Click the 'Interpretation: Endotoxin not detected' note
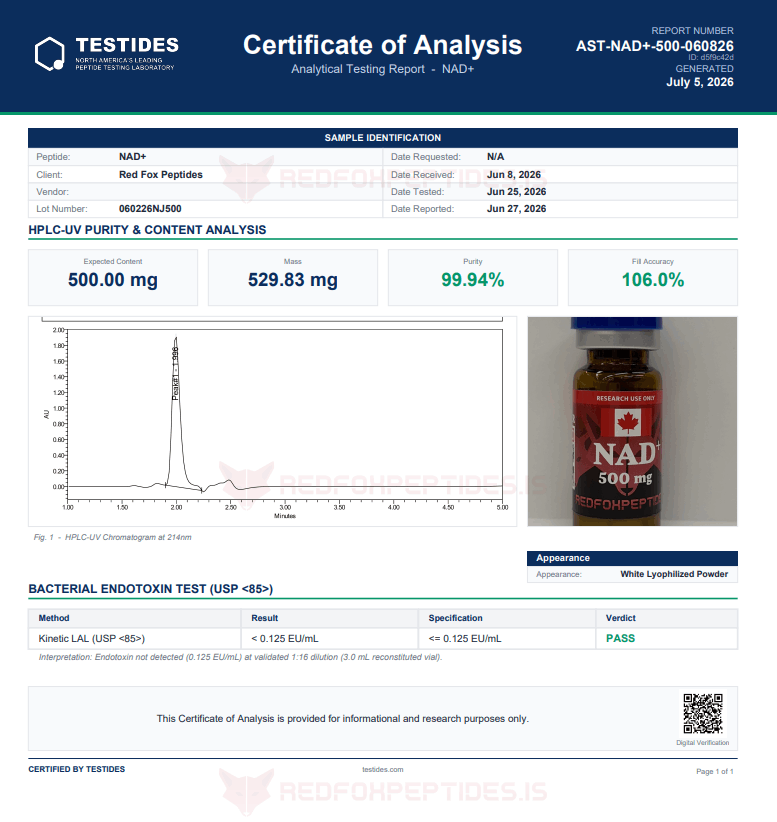 coord(240,657)
